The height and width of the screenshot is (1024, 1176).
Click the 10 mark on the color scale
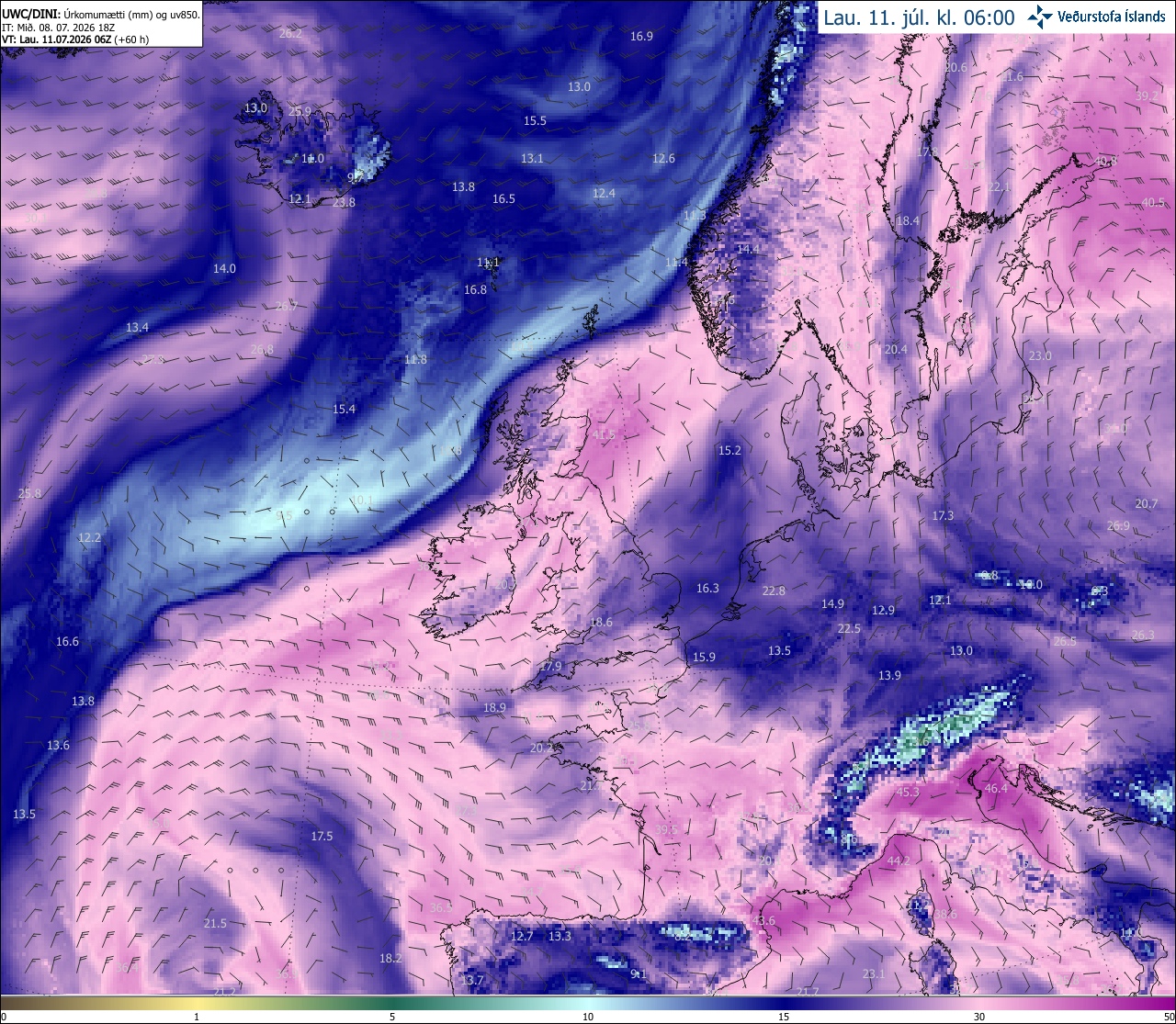tap(588, 1017)
